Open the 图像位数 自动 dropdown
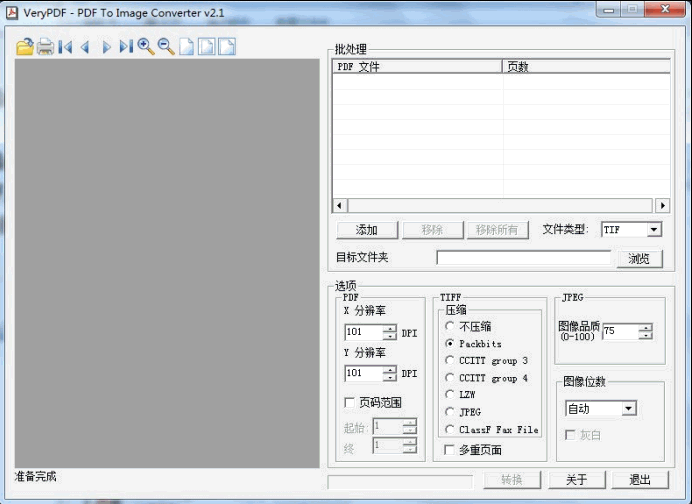The height and width of the screenshot is (504, 692). click(x=629, y=409)
